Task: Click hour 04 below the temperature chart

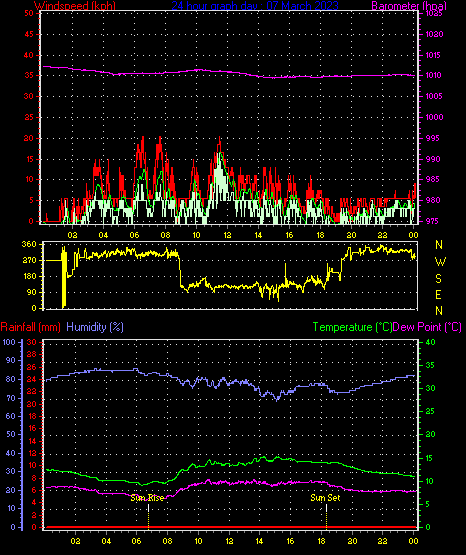Action: pos(106,541)
